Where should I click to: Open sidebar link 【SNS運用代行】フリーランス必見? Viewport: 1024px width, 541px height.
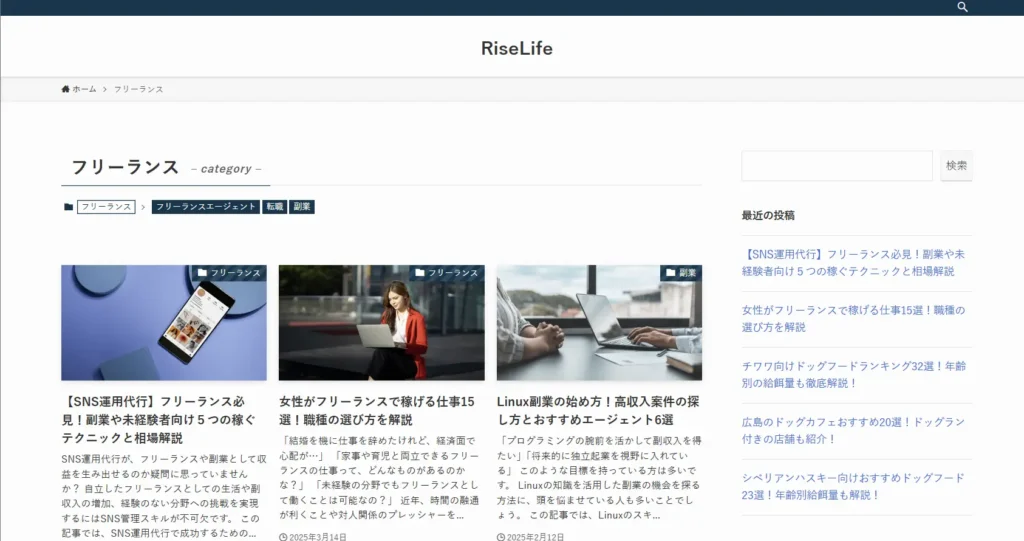pyautogui.click(x=853, y=263)
